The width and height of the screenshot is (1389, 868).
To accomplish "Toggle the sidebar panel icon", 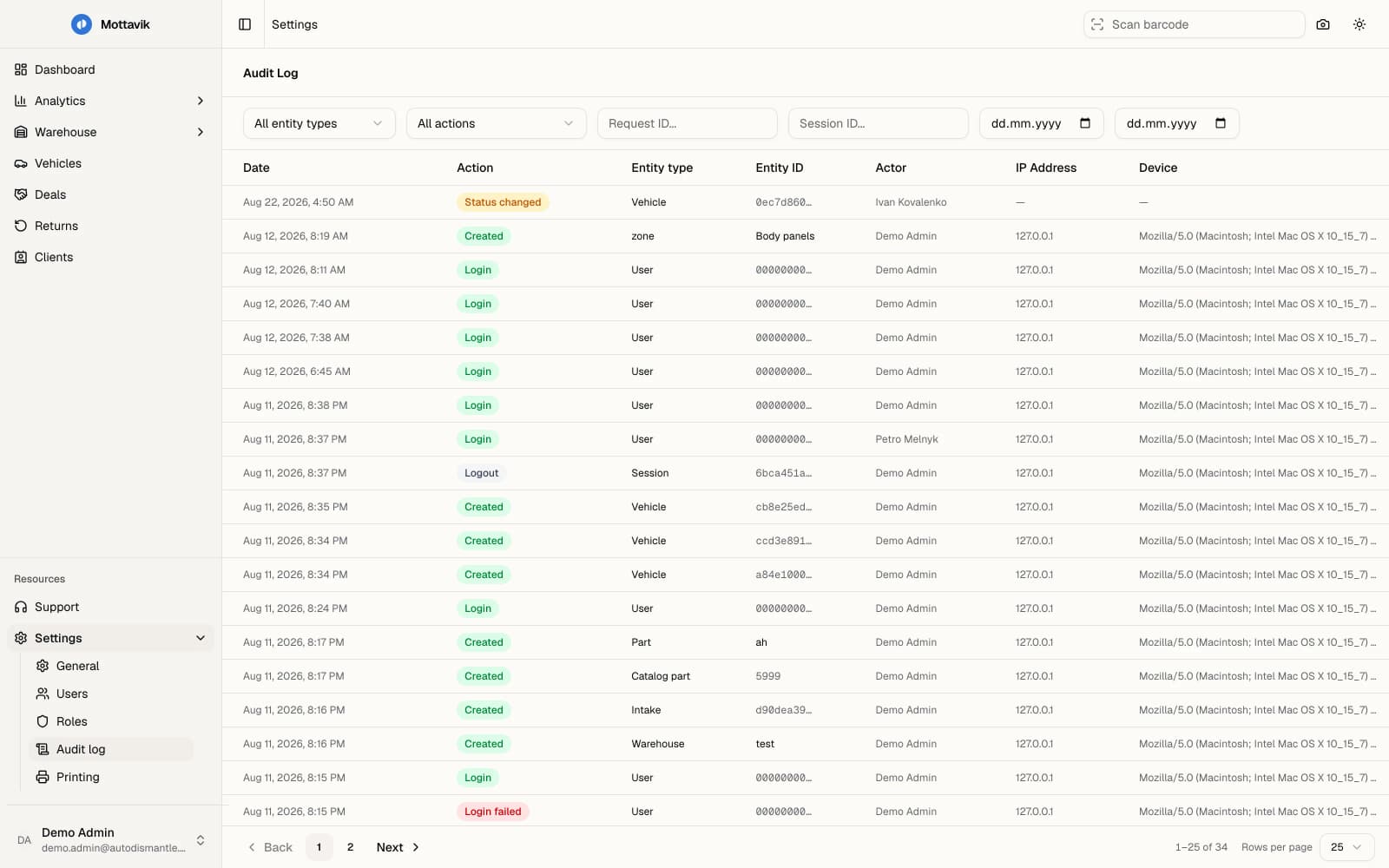I will tap(245, 24).
